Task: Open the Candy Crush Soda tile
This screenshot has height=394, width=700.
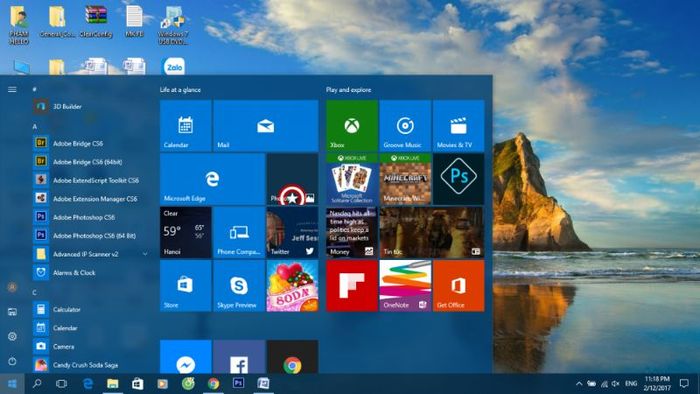Action: tap(292, 286)
